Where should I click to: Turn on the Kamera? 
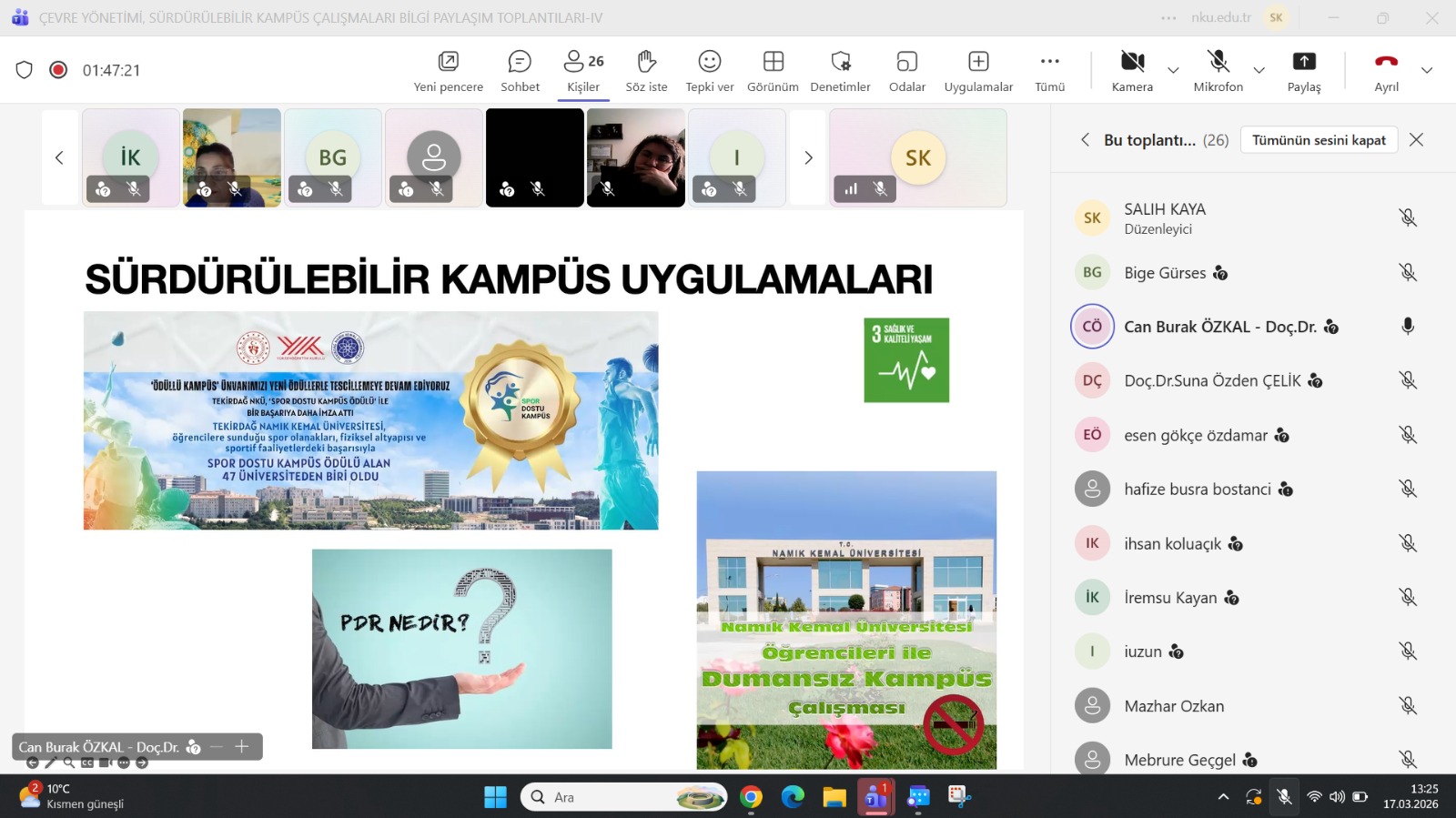(1132, 71)
